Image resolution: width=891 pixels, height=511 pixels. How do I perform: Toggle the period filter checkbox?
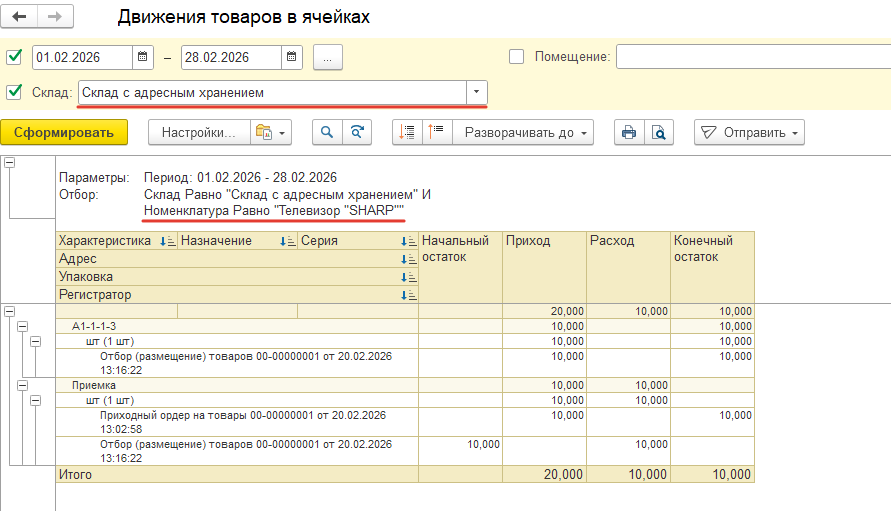[14, 57]
